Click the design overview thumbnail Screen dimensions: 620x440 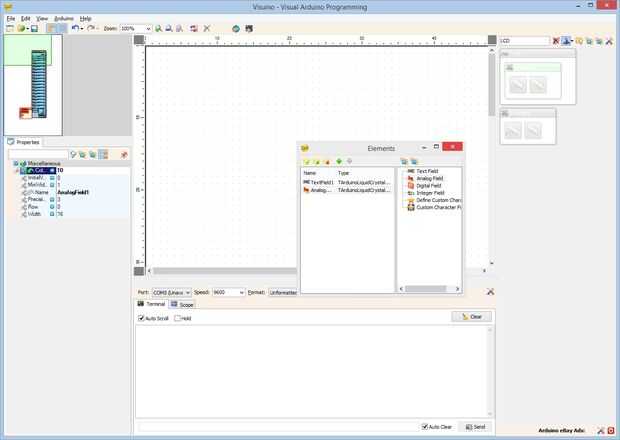(33, 85)
